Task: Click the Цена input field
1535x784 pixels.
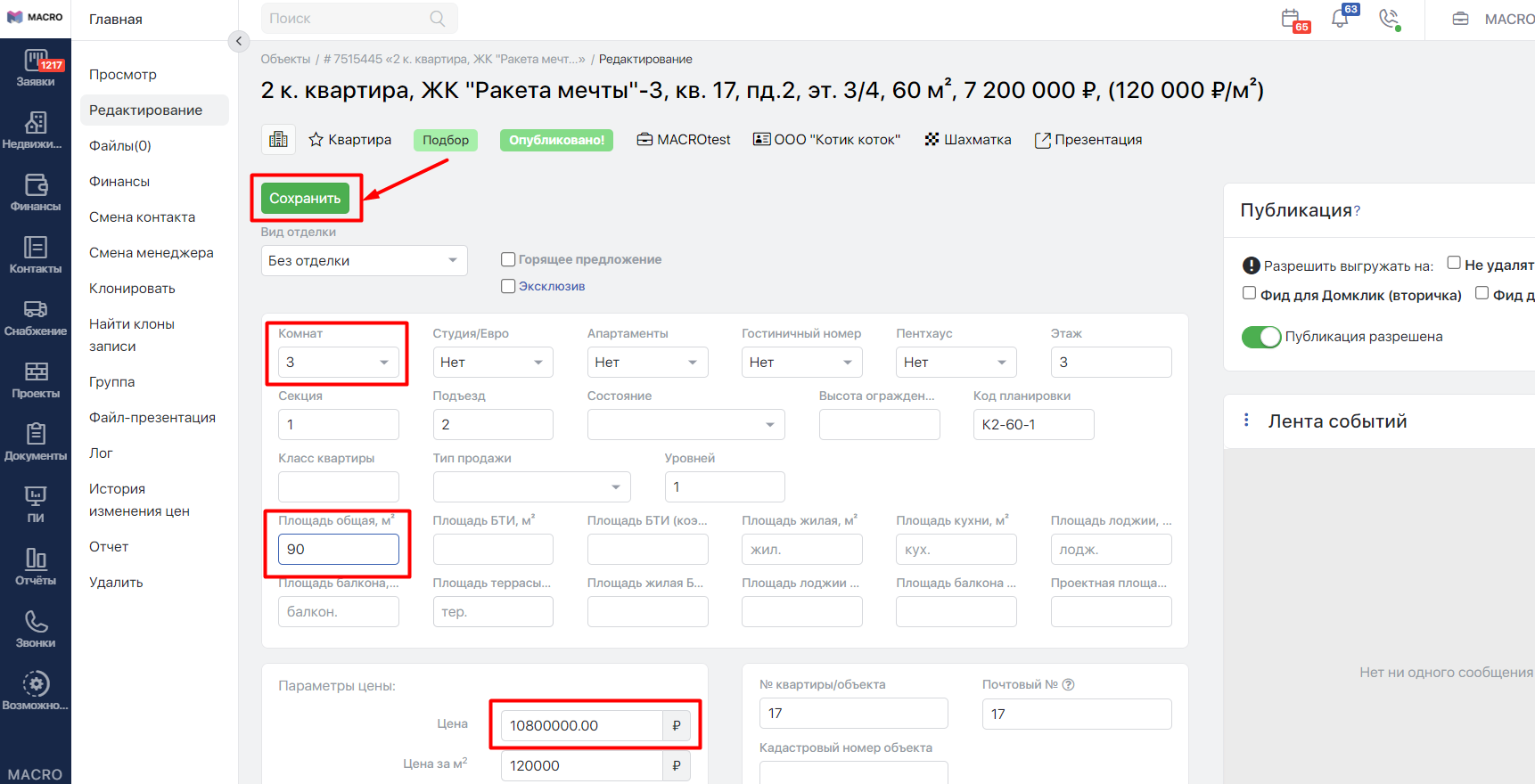Action: (581, 725)
